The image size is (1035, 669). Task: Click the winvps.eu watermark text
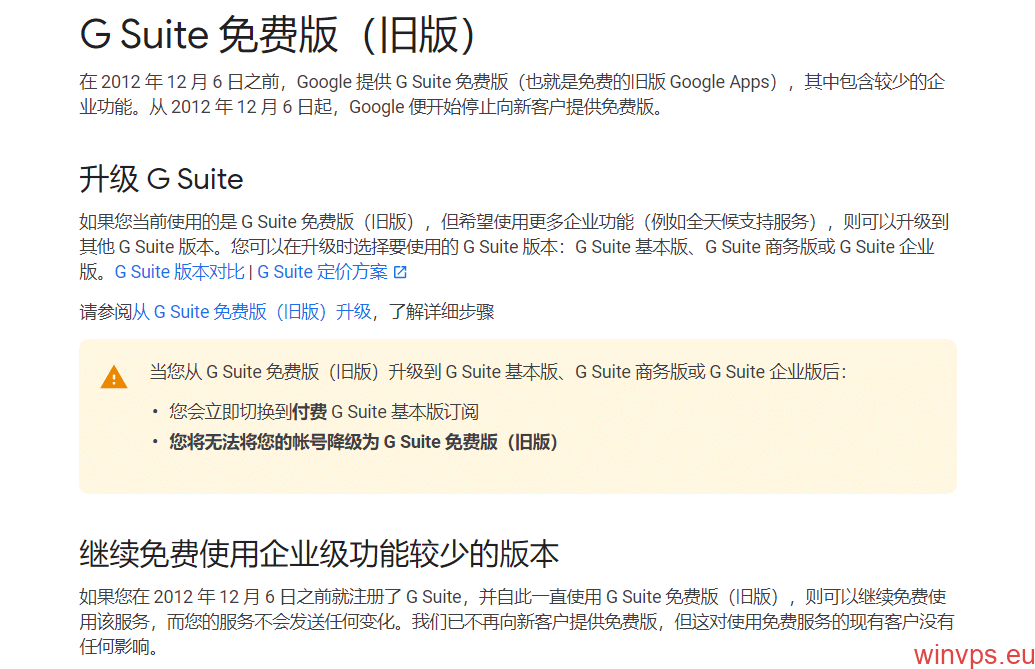(972, 652)
